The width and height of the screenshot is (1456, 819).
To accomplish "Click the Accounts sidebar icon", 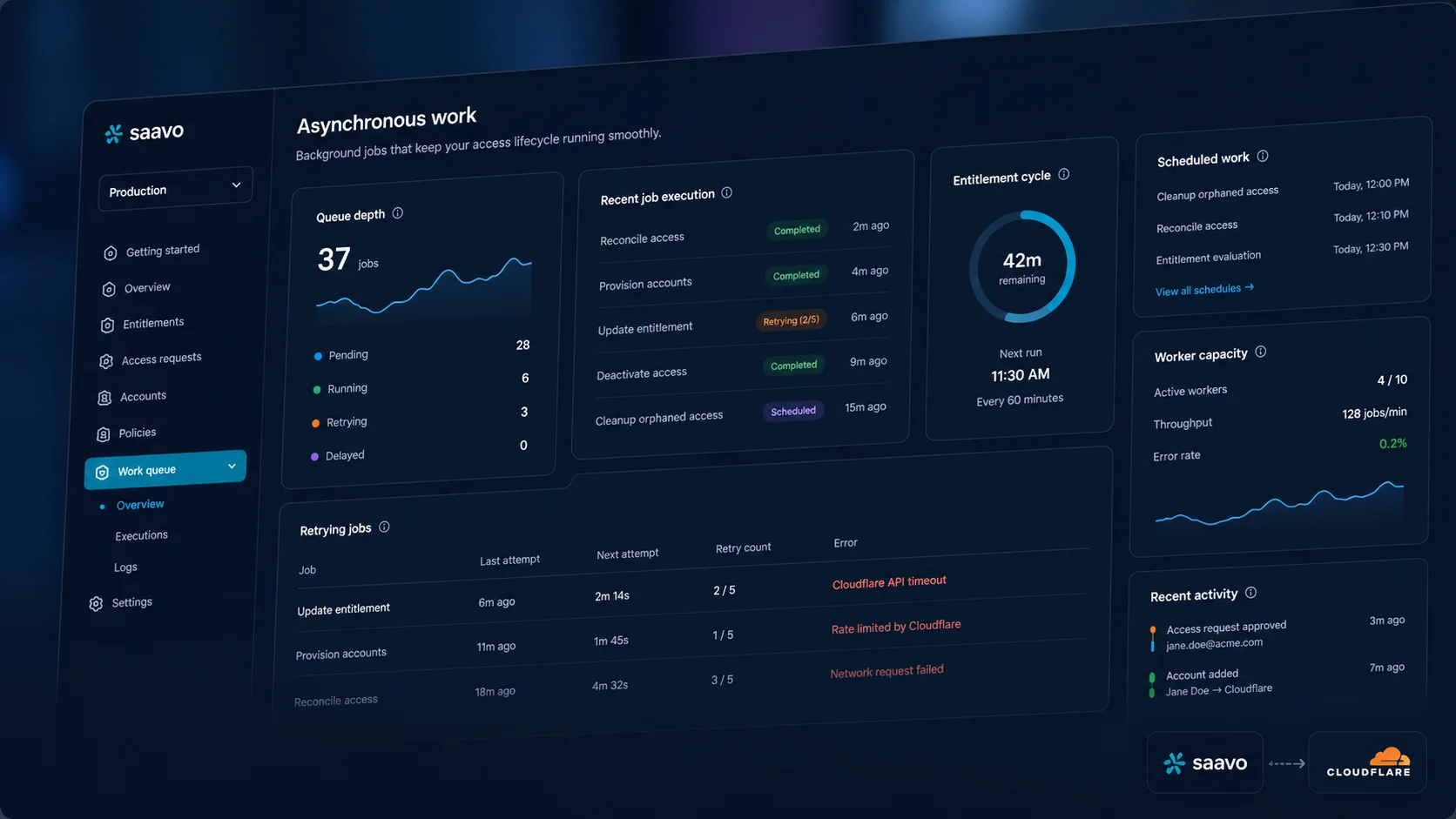I will click(104, 398).
